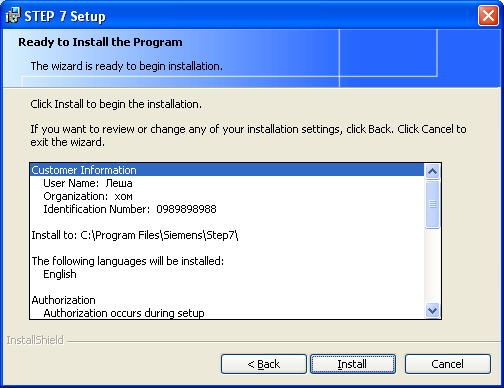Image resolution: width=504 pixels, height=388 pixels.
Task: Go back with the Back button
Action: point(264,364)
